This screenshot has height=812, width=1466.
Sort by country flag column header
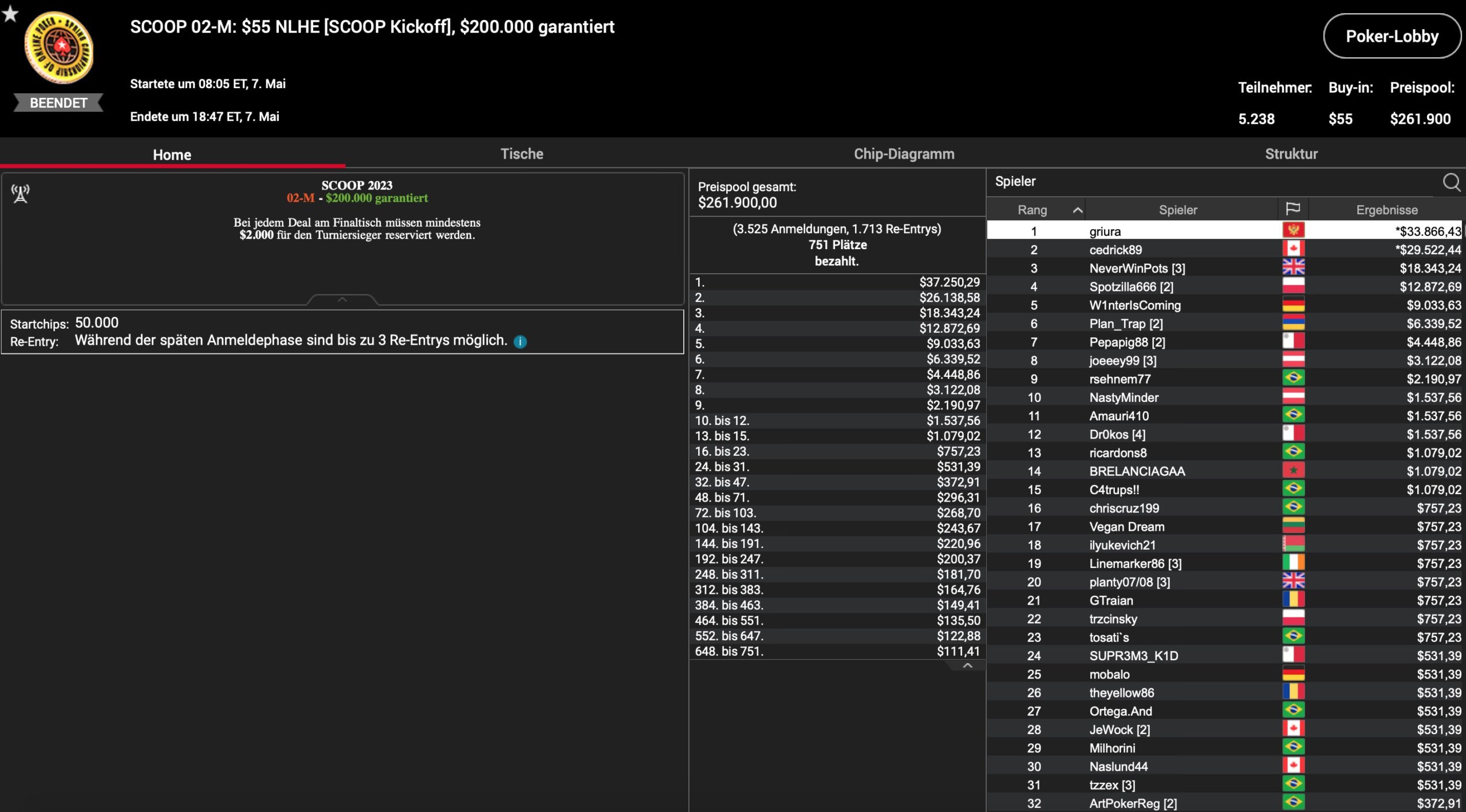pyautogui.click(x=1293, y=209)
